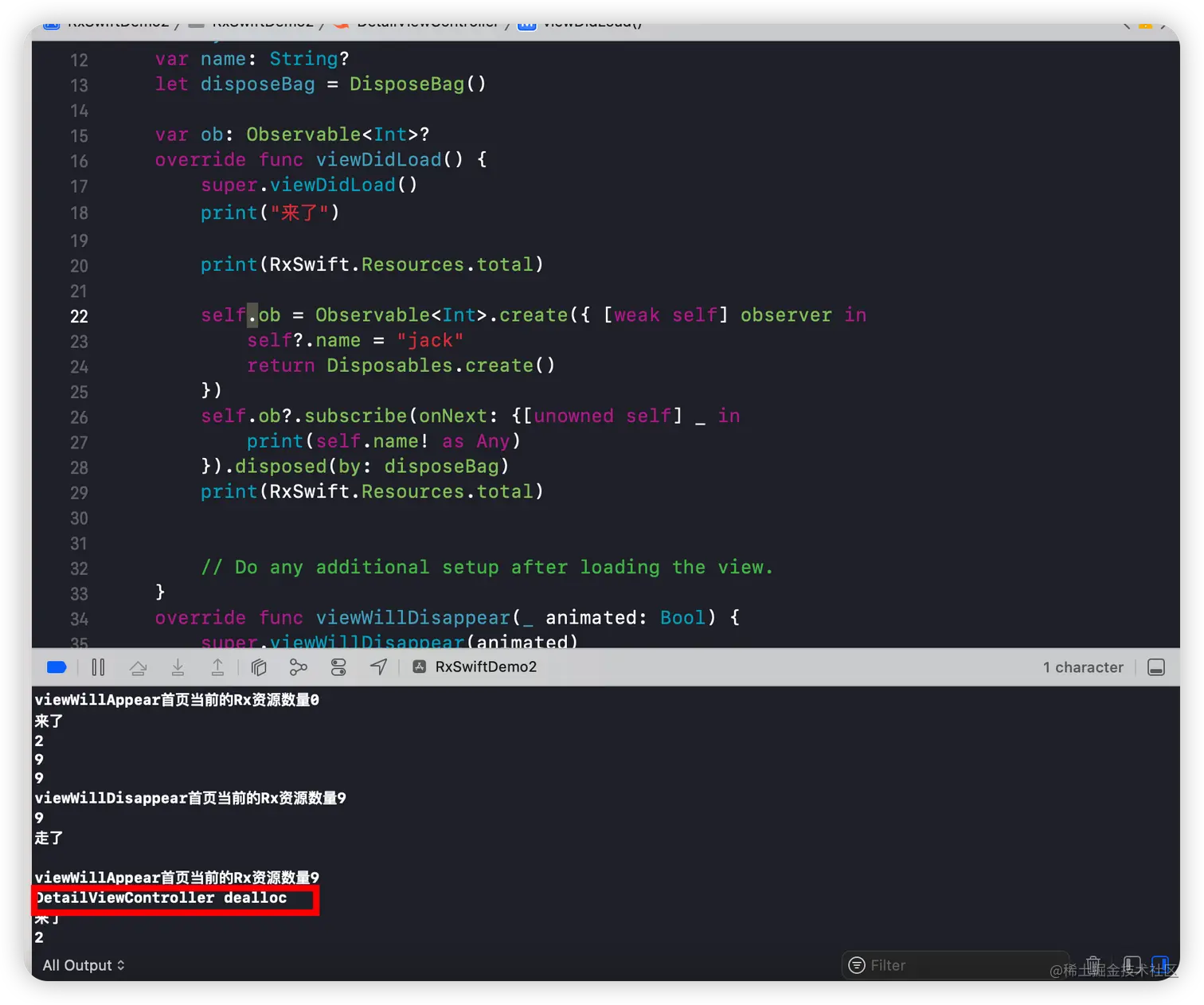Open the All Output selector
1204x1005 pixels.
click(x=84, y=965)
